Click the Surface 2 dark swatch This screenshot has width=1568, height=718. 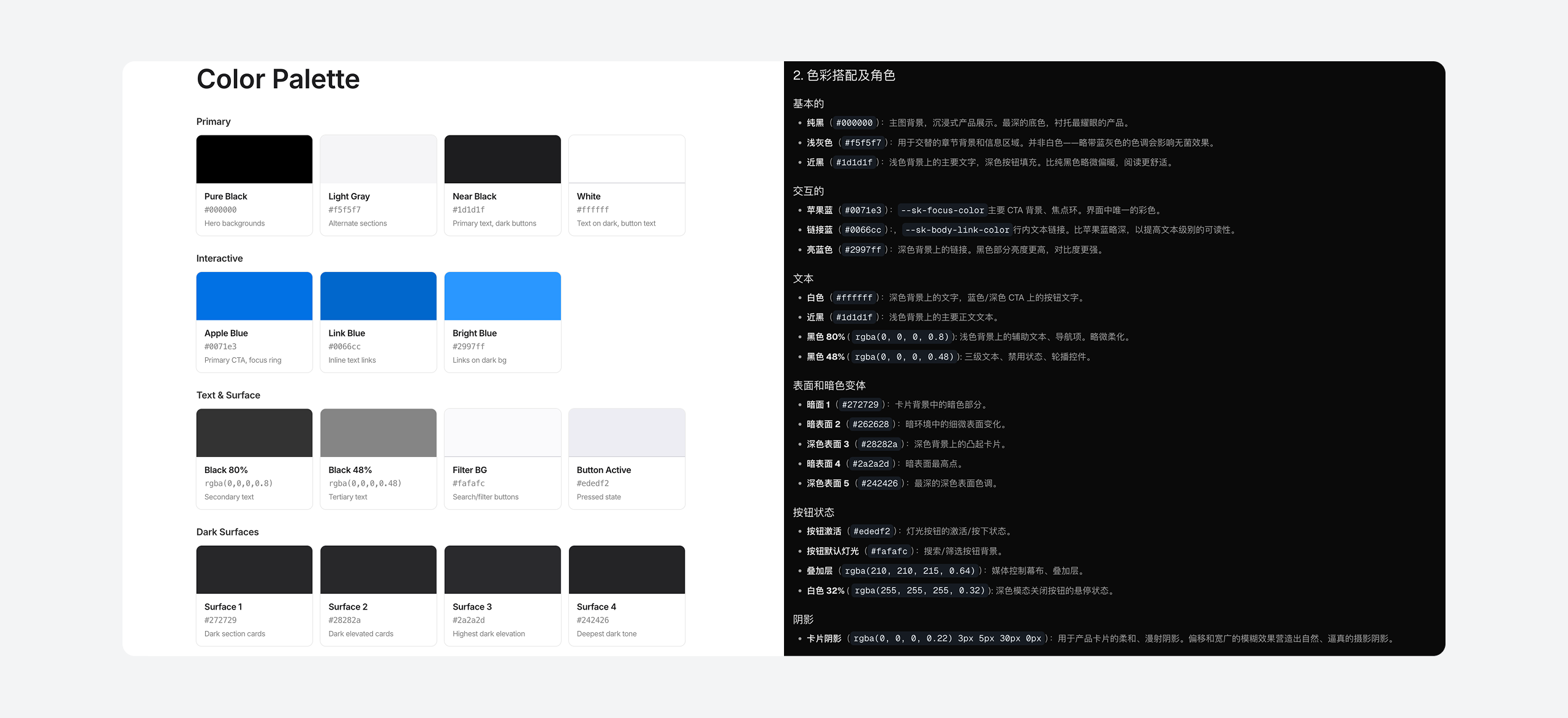click(379, 570)
